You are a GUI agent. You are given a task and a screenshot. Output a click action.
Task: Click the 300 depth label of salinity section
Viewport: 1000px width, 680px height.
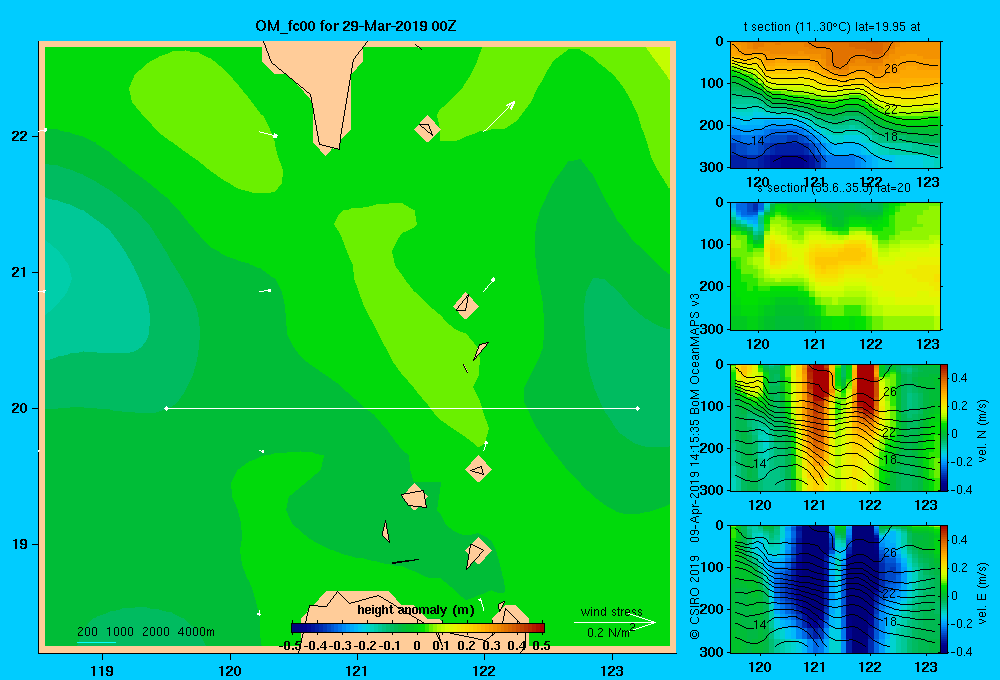[712, 329]
